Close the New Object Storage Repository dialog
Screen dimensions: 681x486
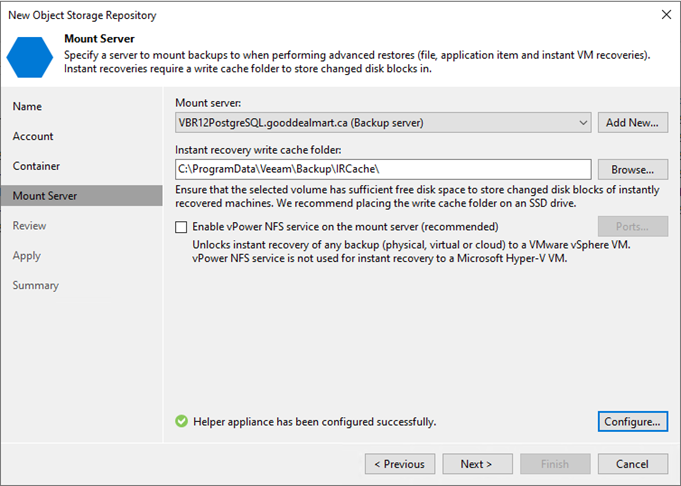[666, 15]
